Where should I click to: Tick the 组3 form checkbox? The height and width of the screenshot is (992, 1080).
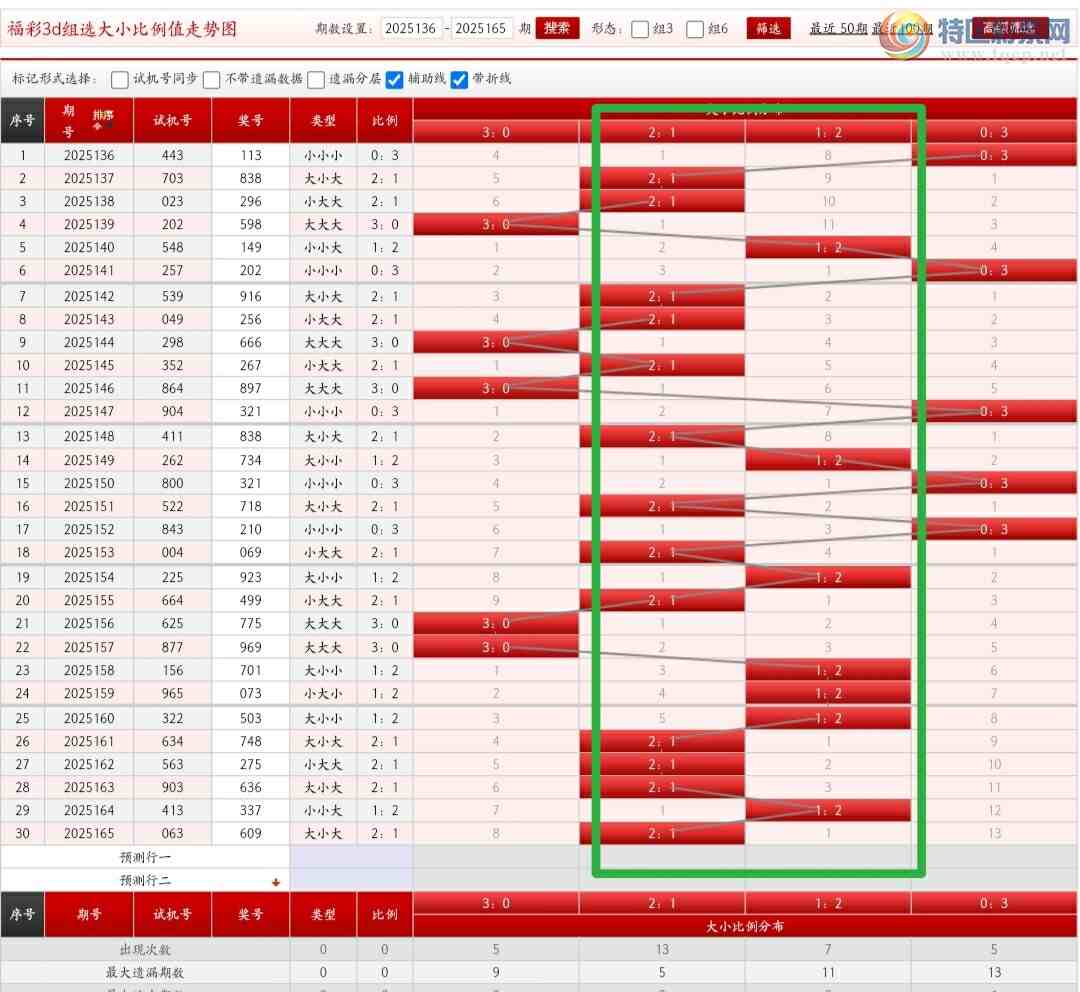coord(640,29)
